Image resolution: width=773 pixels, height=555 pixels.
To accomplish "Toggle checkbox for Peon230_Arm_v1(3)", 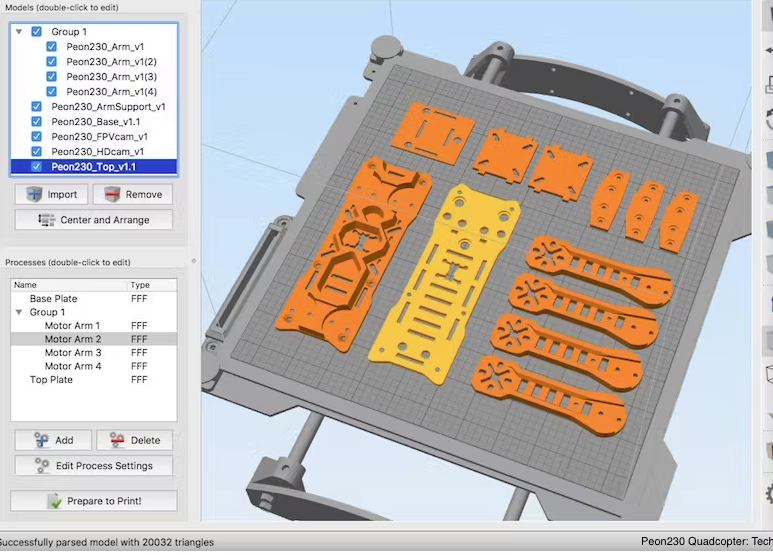I will tap(51, 76).
